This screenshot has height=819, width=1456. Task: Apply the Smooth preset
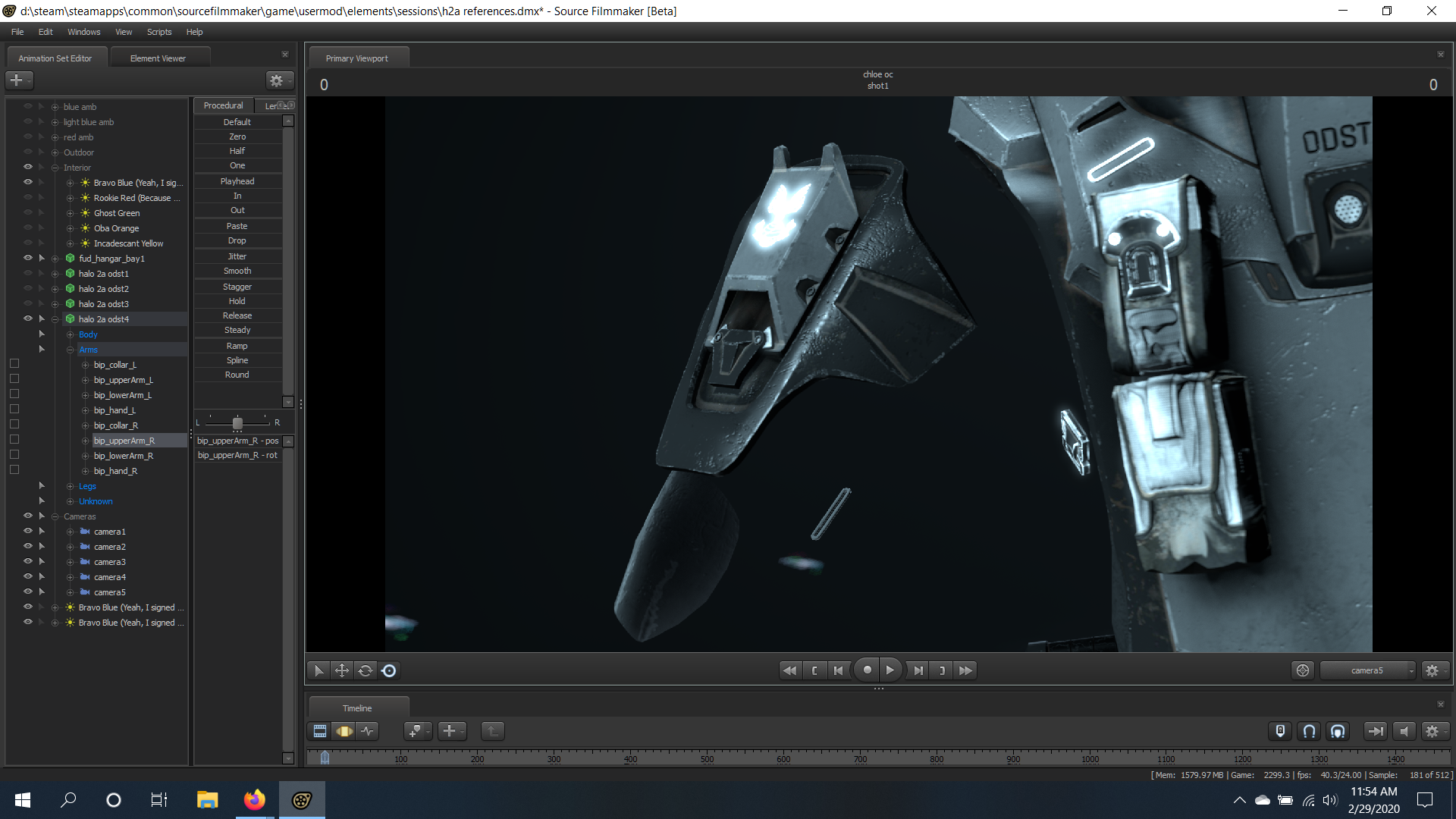237,271
